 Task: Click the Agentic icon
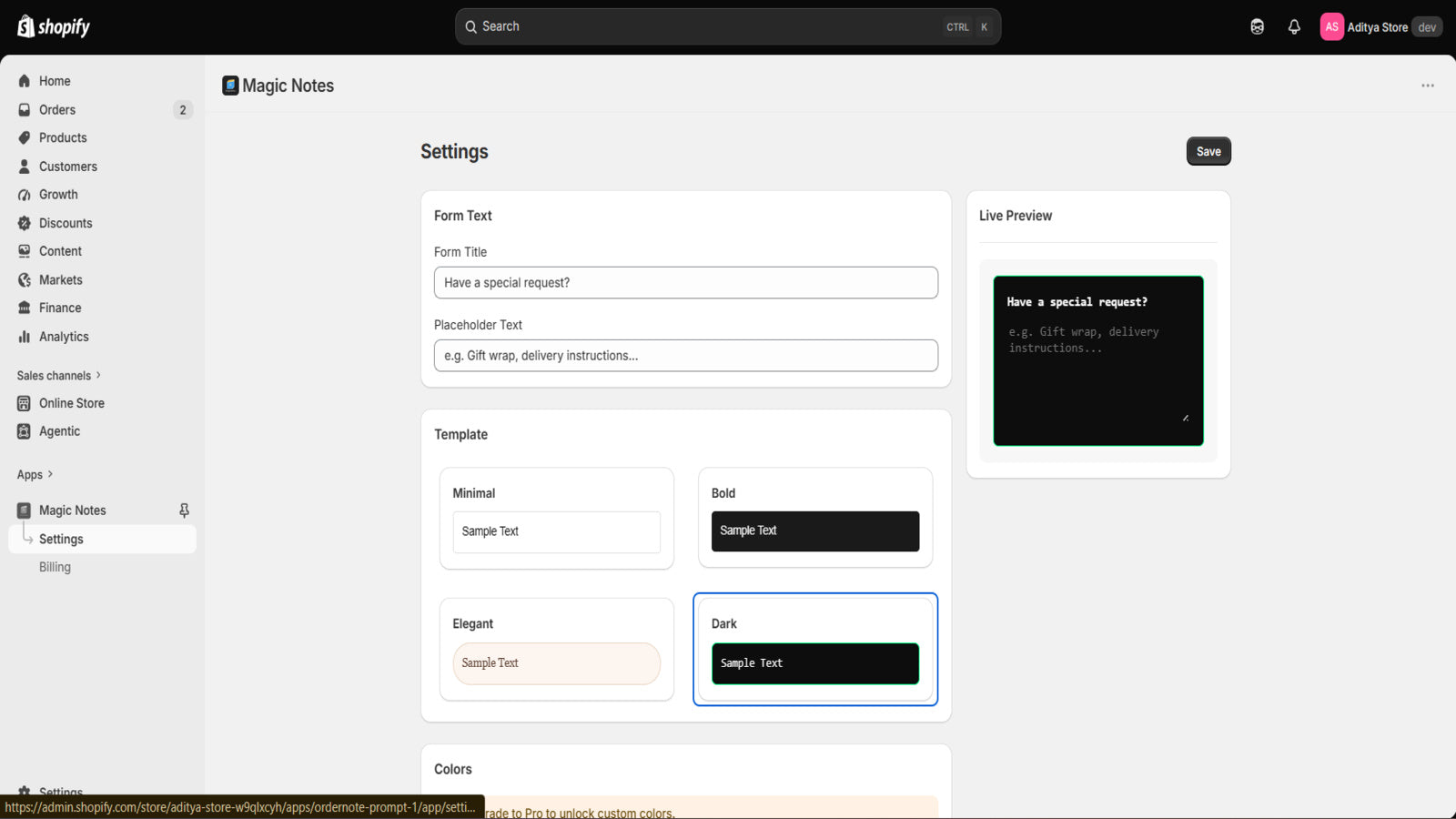pos(25,431)
